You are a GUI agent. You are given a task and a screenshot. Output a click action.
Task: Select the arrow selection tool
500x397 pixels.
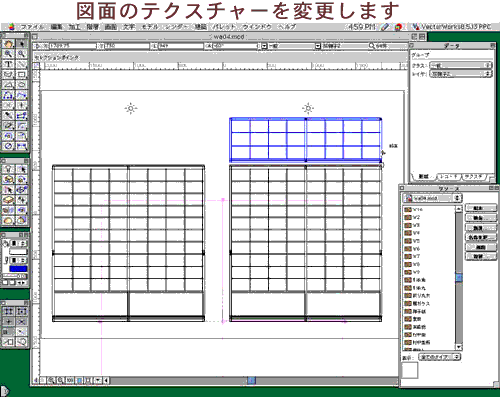(x=21, y=44)
